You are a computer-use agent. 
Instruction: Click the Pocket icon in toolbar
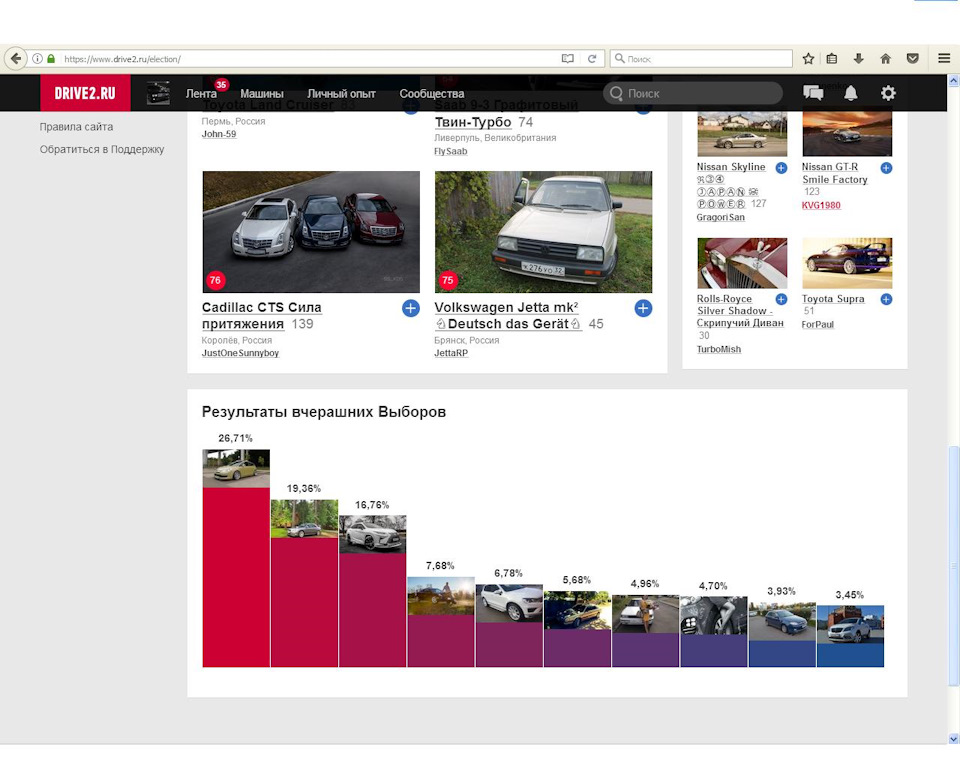pos(912,59)
